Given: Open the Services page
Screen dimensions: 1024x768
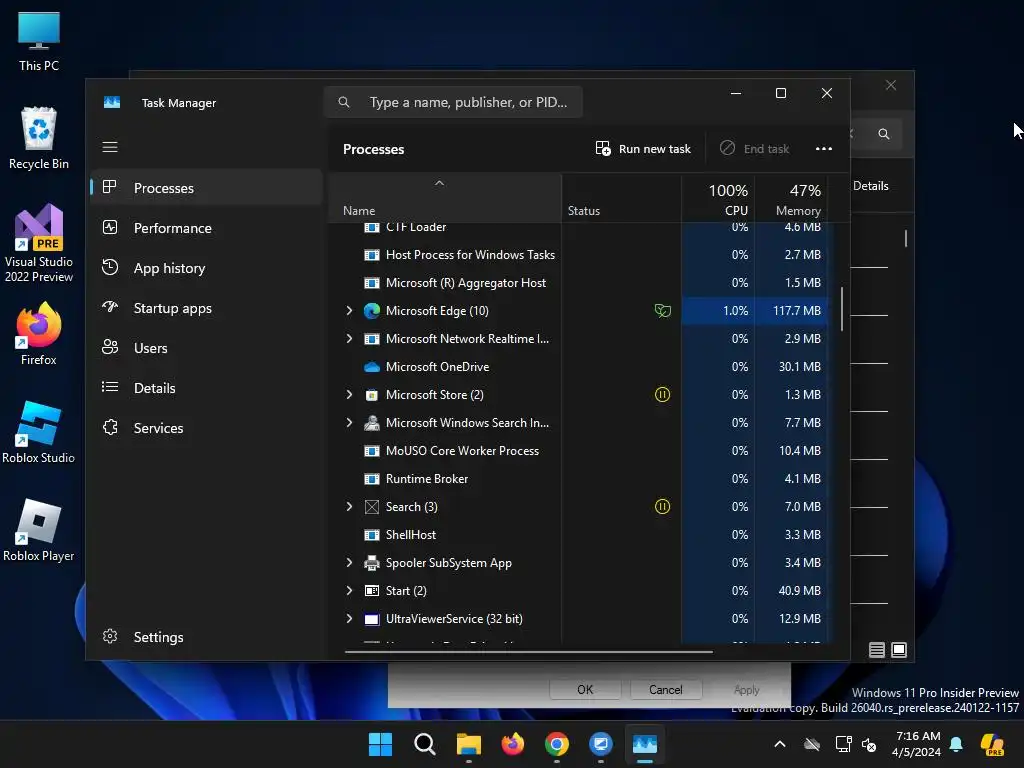Looking at the screenshot, I should (x=206, y=428).
